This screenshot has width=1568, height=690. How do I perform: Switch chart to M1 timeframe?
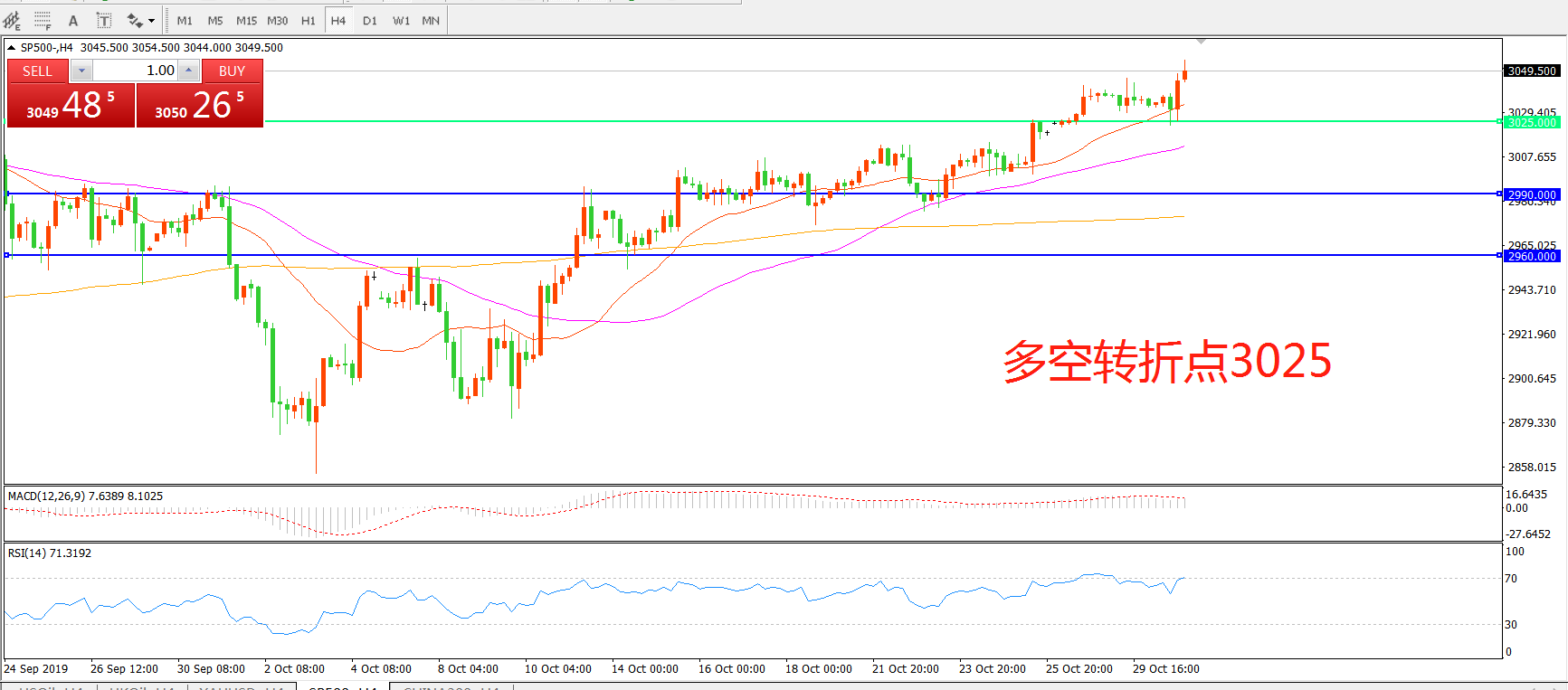pyautogui.click(x=185, y=20)
